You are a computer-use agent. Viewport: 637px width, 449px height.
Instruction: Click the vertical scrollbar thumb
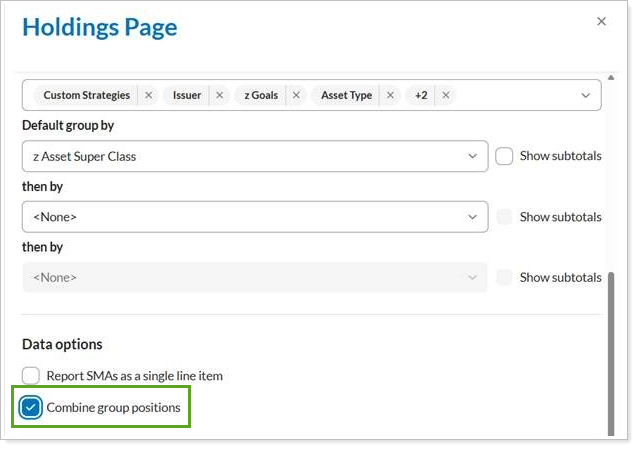610,350
